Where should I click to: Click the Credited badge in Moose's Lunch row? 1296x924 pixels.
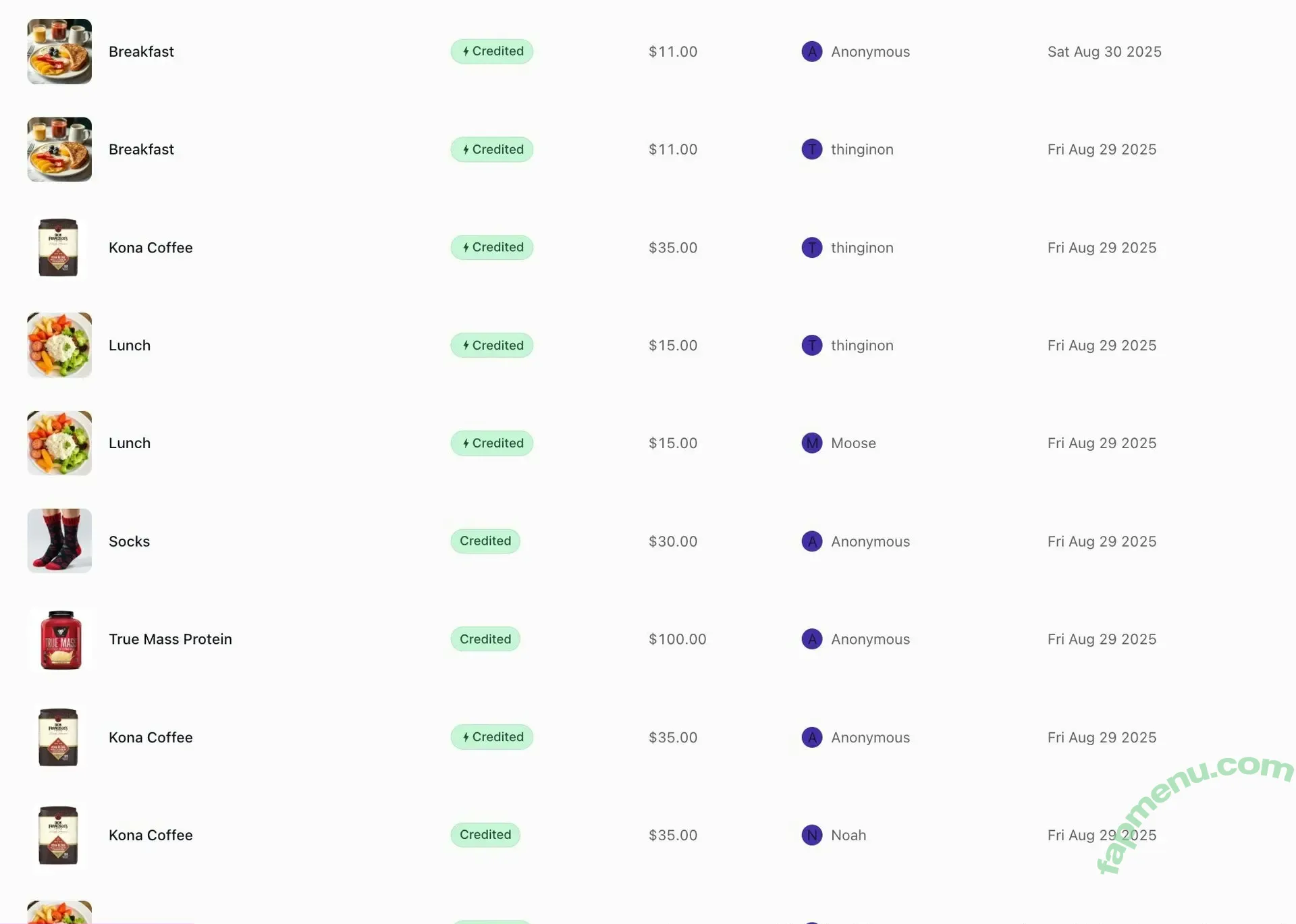point(491,443)
